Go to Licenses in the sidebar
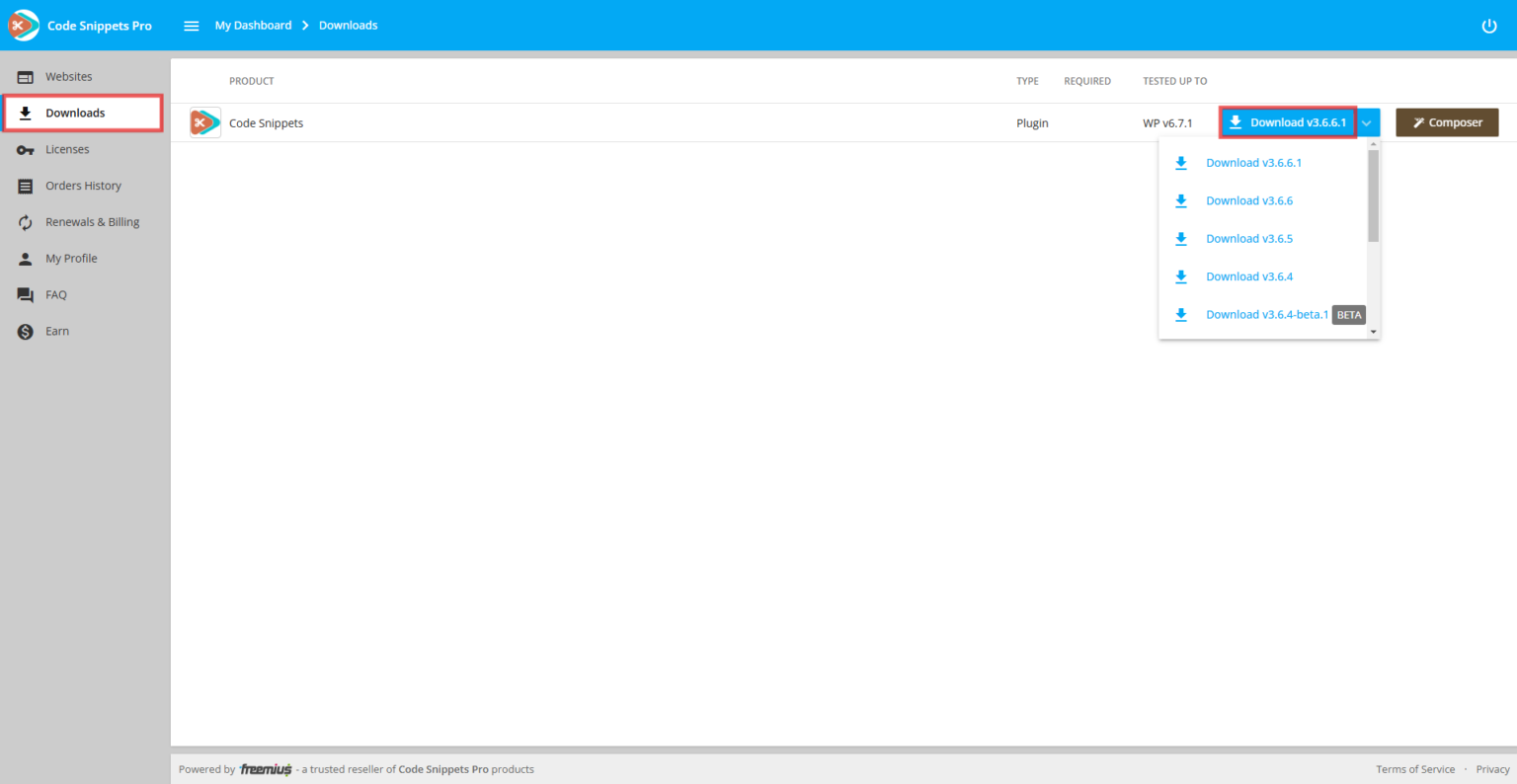 (83, 150)
